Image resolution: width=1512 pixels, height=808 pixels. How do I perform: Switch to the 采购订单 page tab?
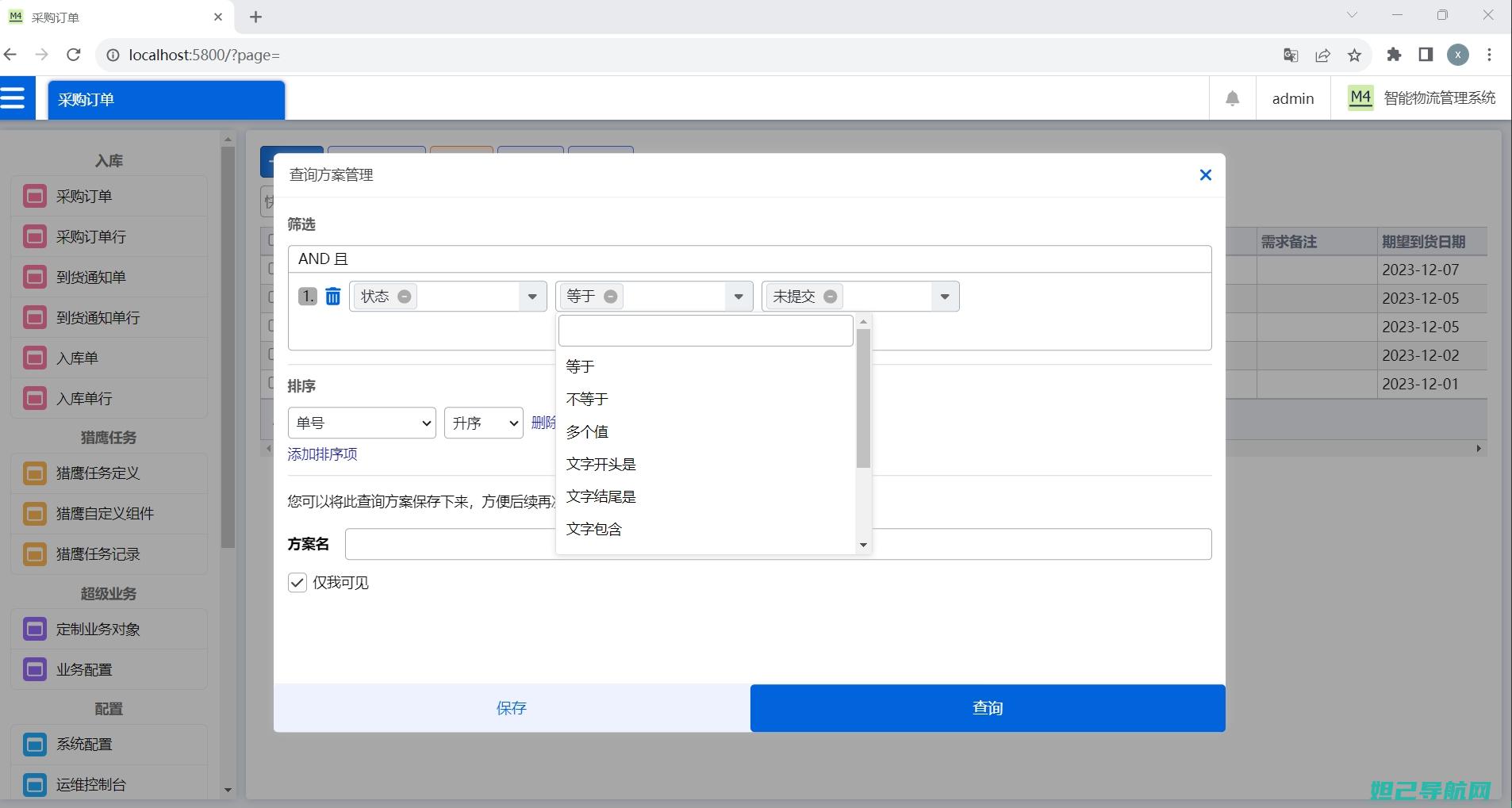(x=167, y=100)
